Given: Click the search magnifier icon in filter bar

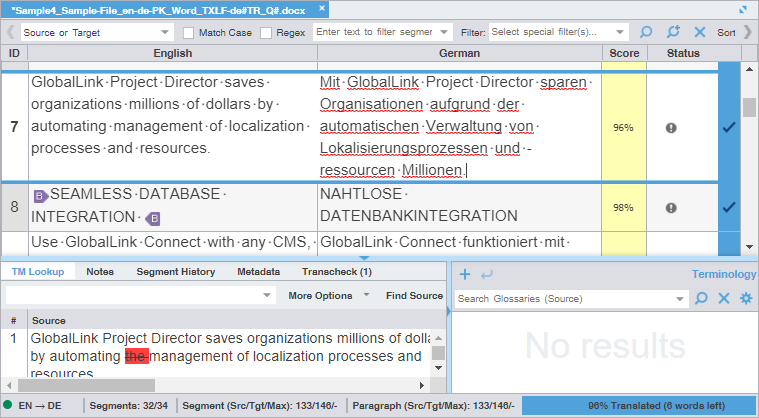Looking at the screenshot, I should 646,32.
